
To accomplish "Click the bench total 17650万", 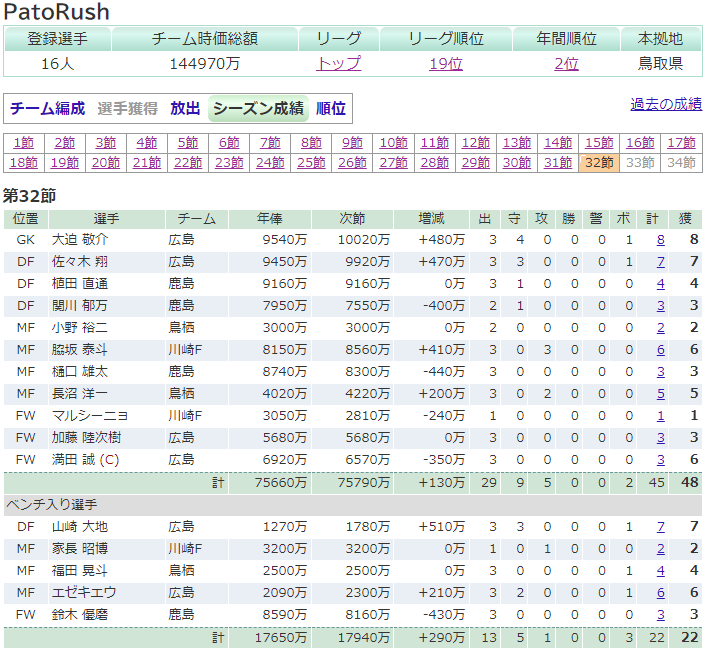I will pos(281,637).
